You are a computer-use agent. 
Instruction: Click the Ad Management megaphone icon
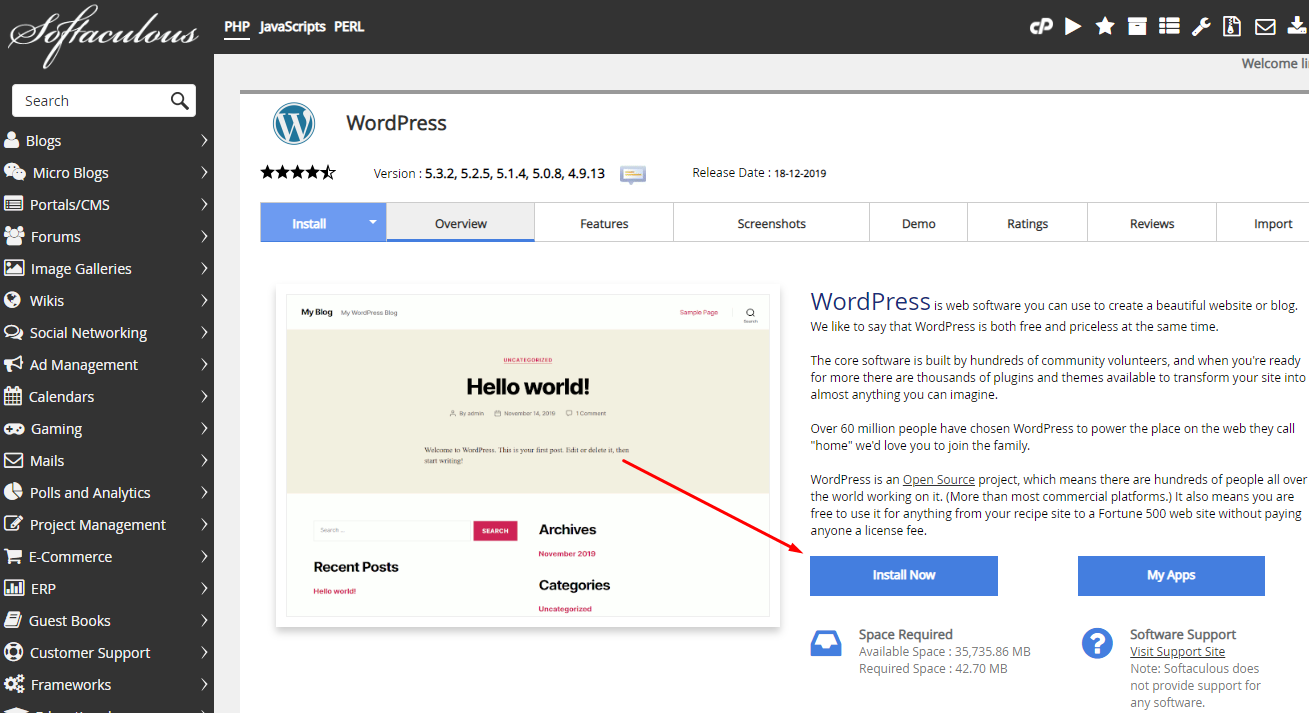pos(13,364)
